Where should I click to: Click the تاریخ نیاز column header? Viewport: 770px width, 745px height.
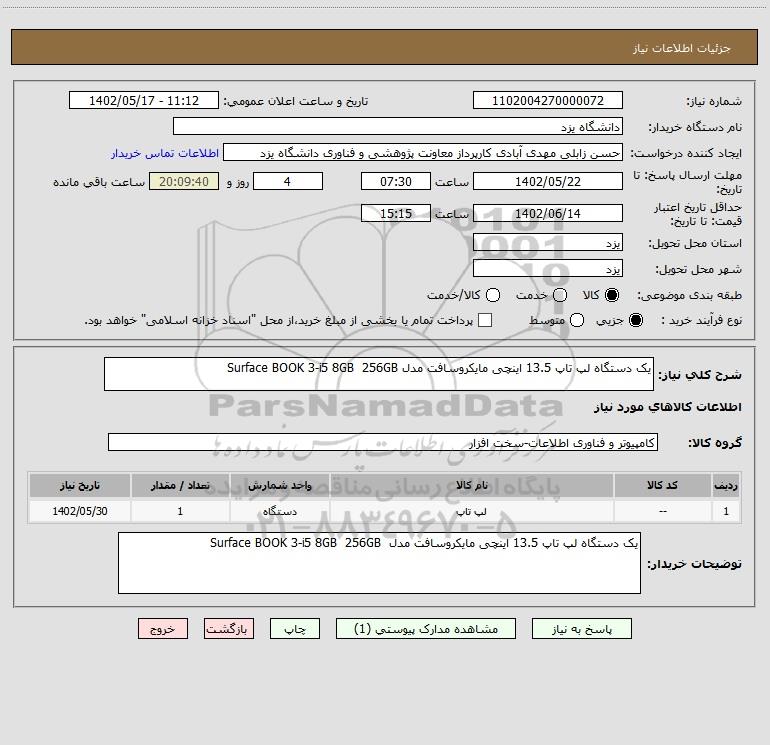coord(80,485)
